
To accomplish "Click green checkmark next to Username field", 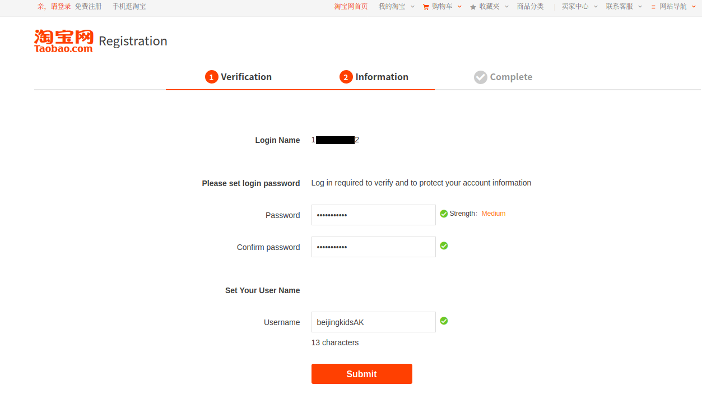I will (444, 321).
